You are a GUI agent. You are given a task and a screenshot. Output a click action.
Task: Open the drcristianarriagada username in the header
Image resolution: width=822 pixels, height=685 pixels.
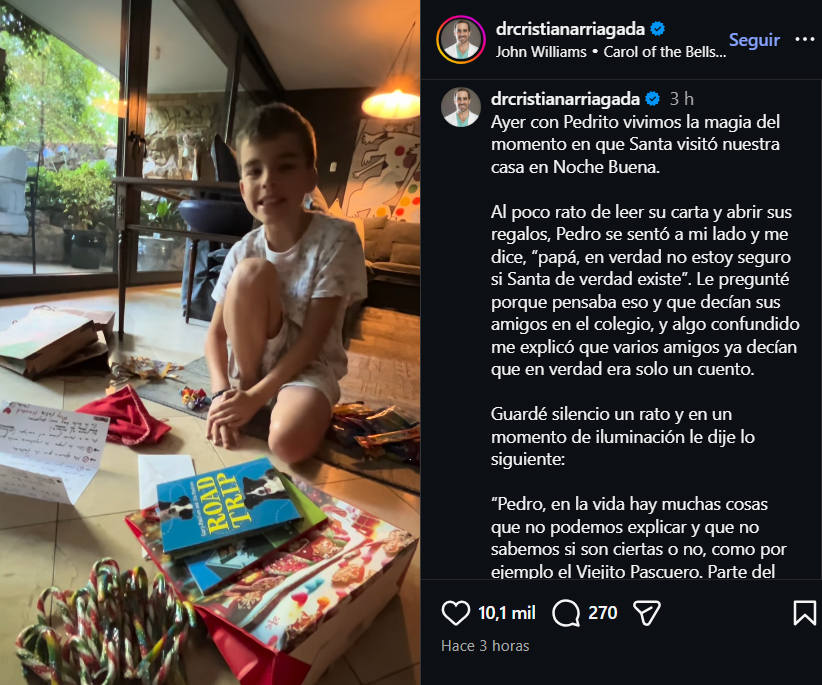tap(570, 29)
